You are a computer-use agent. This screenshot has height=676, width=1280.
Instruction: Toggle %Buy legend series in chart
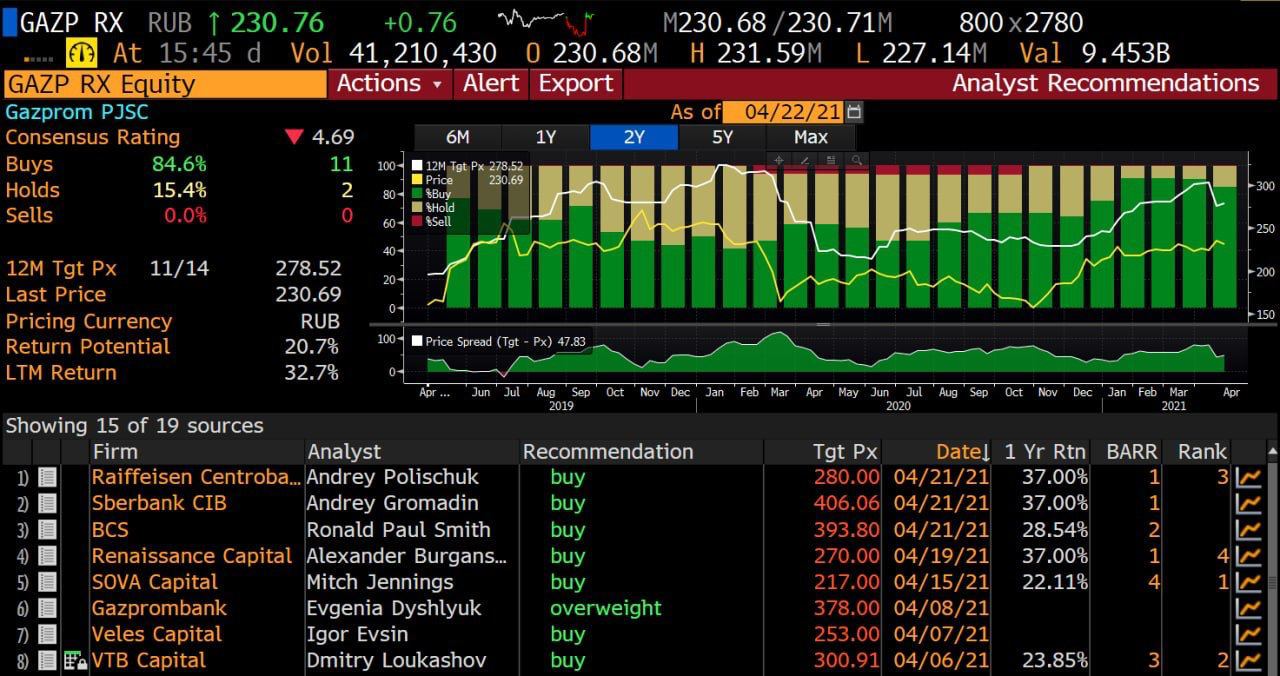[432, 194]
